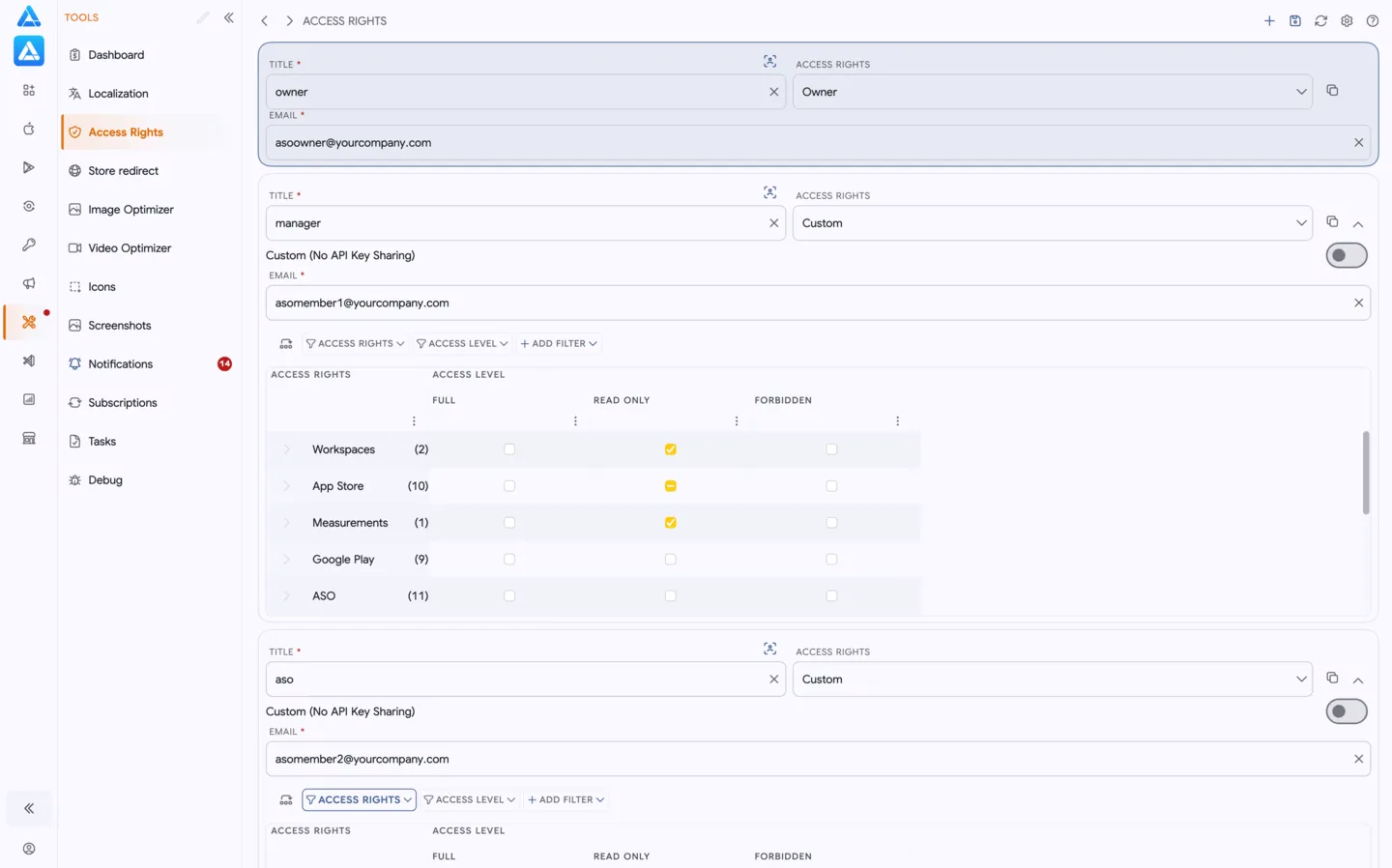Click the user-scan icon above manager title
Viewport: 1392px width, 868px height.
[769, 192]
